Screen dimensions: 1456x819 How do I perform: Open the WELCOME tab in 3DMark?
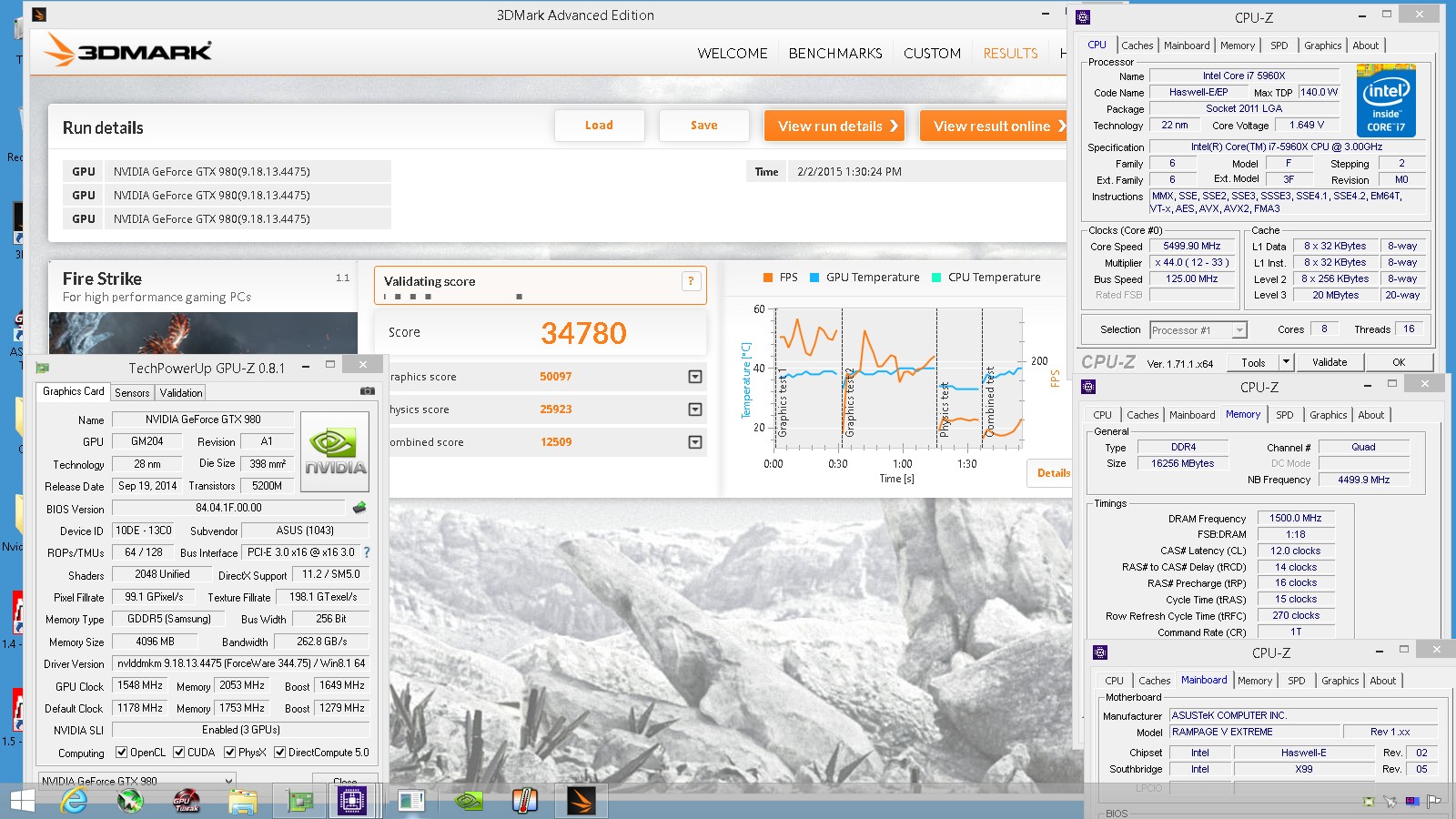pyautogui.click(x=733, y=54)
